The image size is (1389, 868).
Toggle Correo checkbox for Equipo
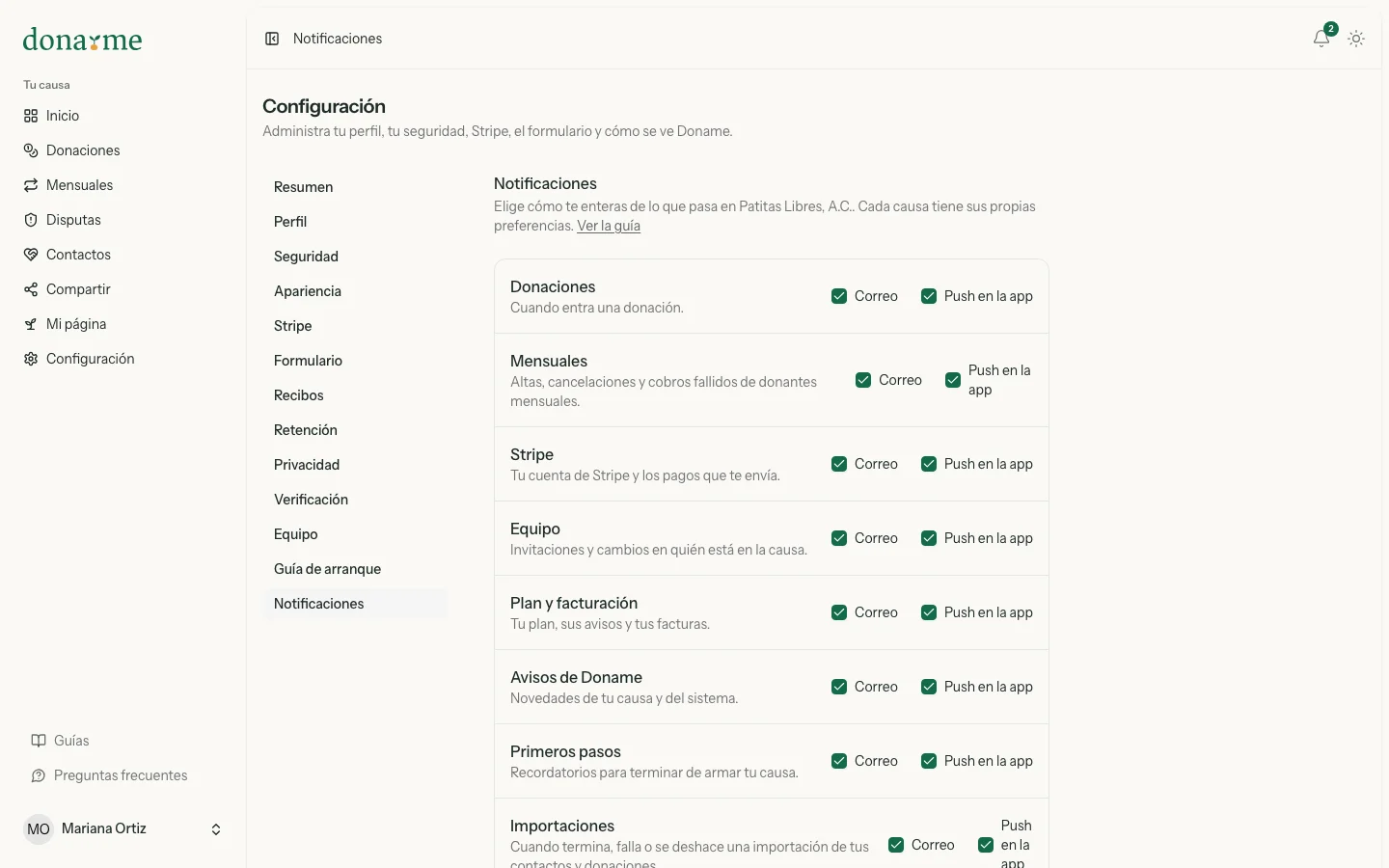point(839,538)
